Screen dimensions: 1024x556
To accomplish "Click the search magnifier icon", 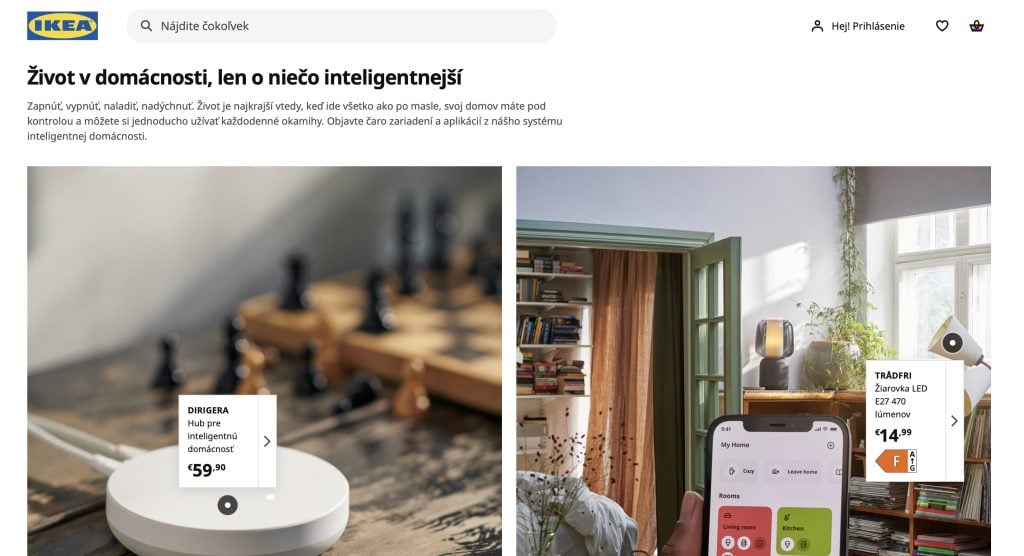I will (x=146, y=26).
